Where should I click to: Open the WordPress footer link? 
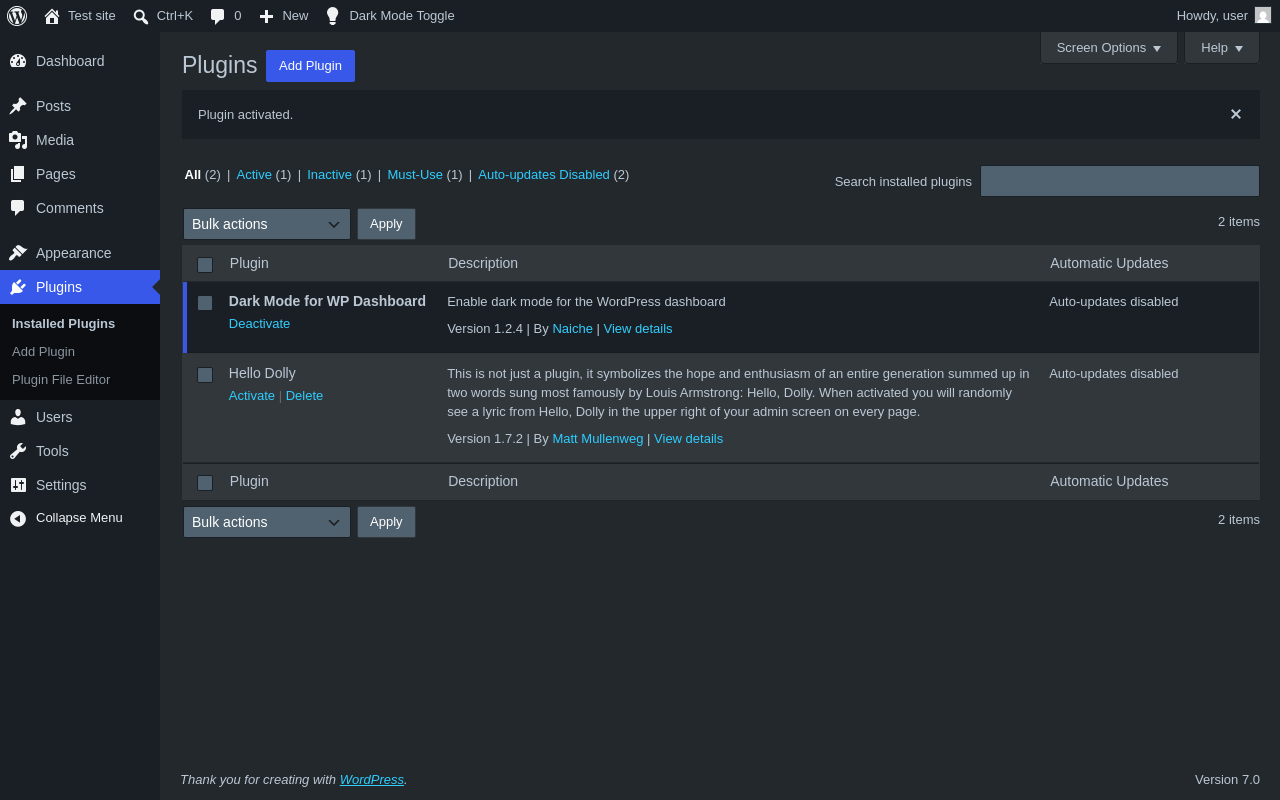pyautogui.click(x=372, y=780)
